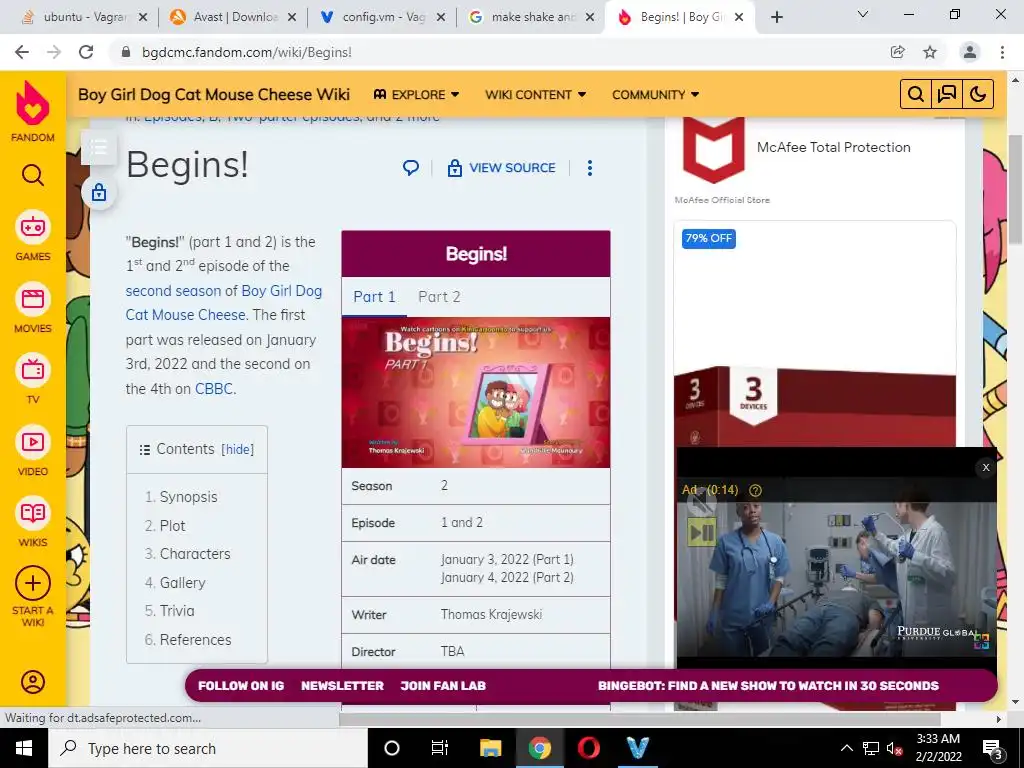Mute toggle on the video ad

[700, 503]
